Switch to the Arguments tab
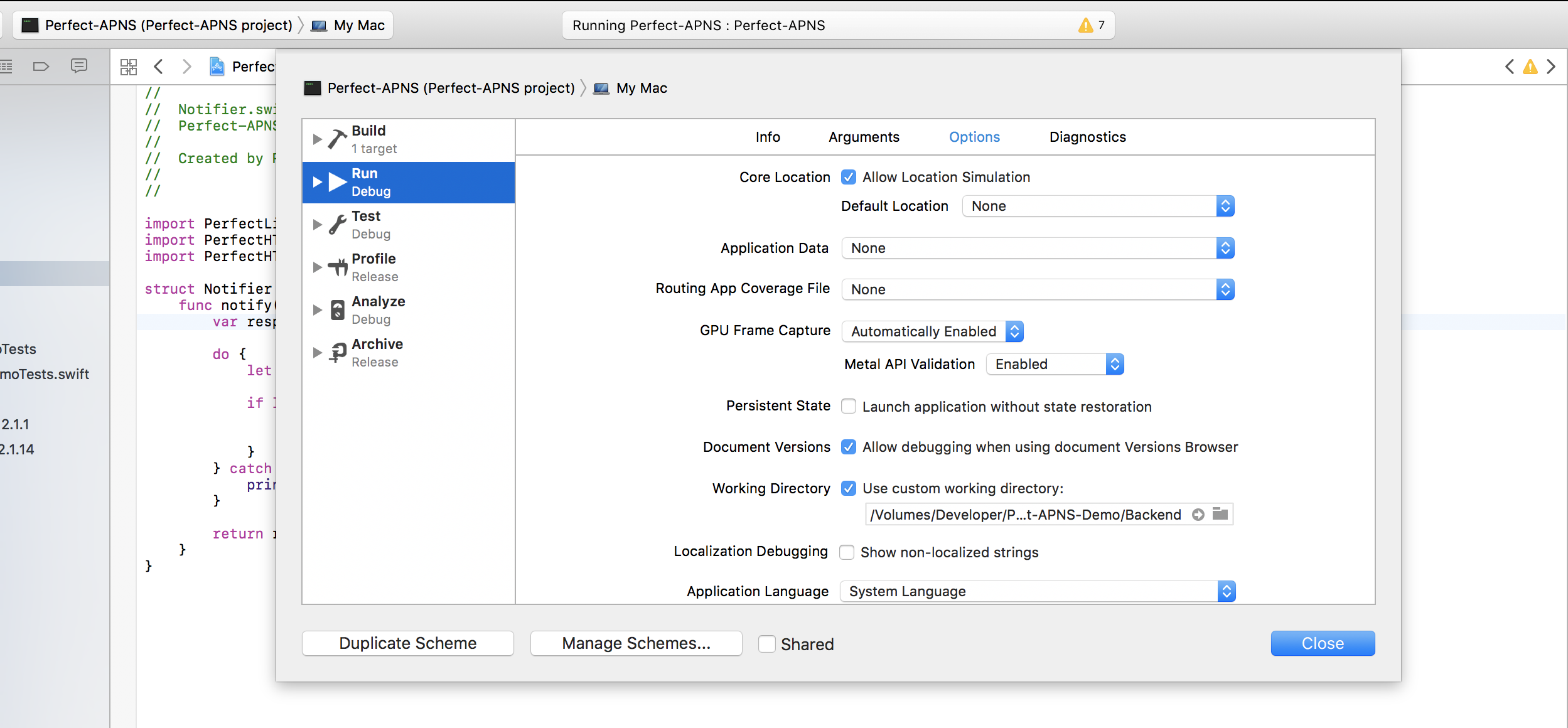This screenshot has height=728, width=1568. tap(864, 137)
